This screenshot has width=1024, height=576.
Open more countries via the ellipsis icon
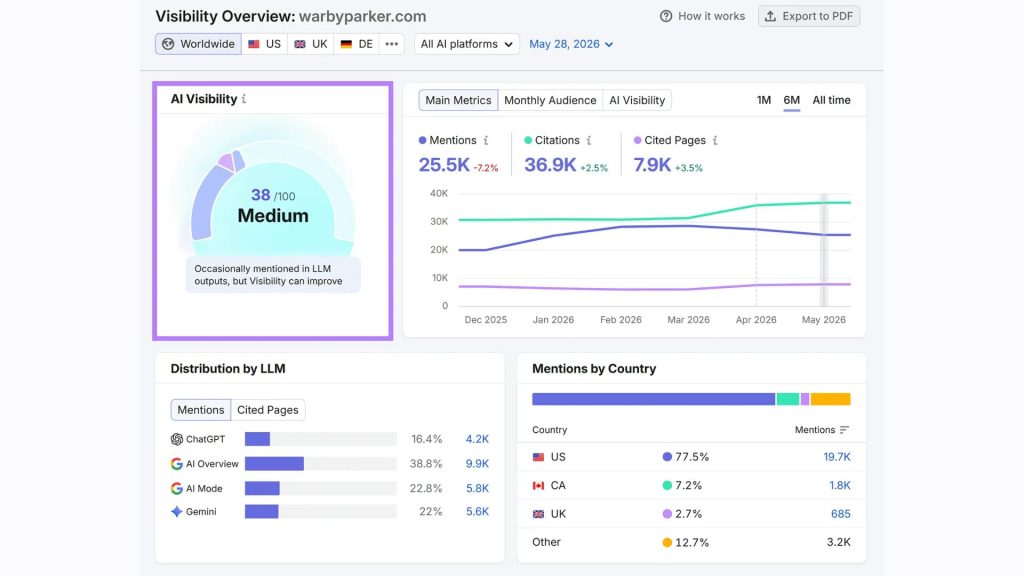[x=392, y=44]
